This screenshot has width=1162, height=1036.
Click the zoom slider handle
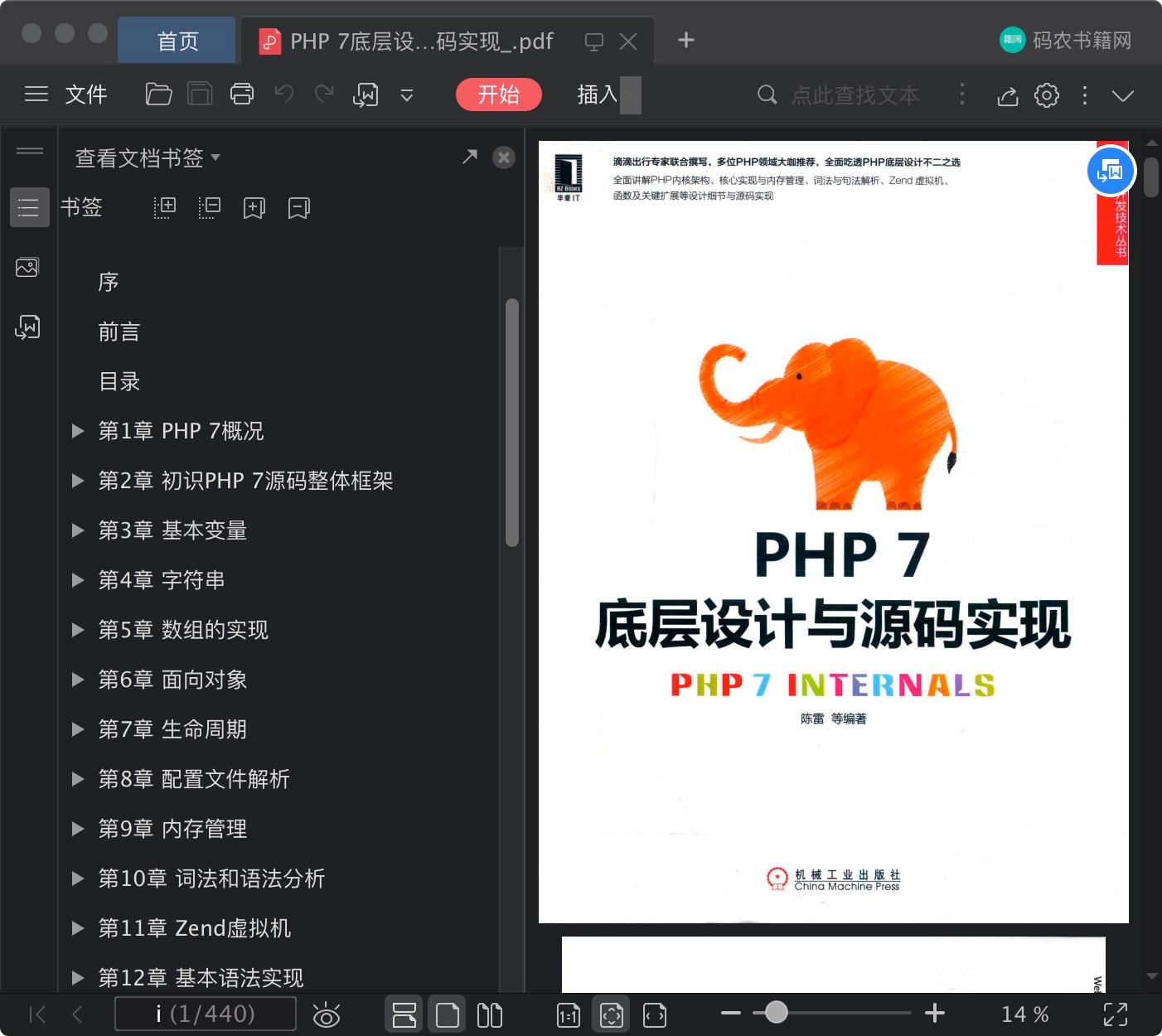click(x=776, y=1012)
